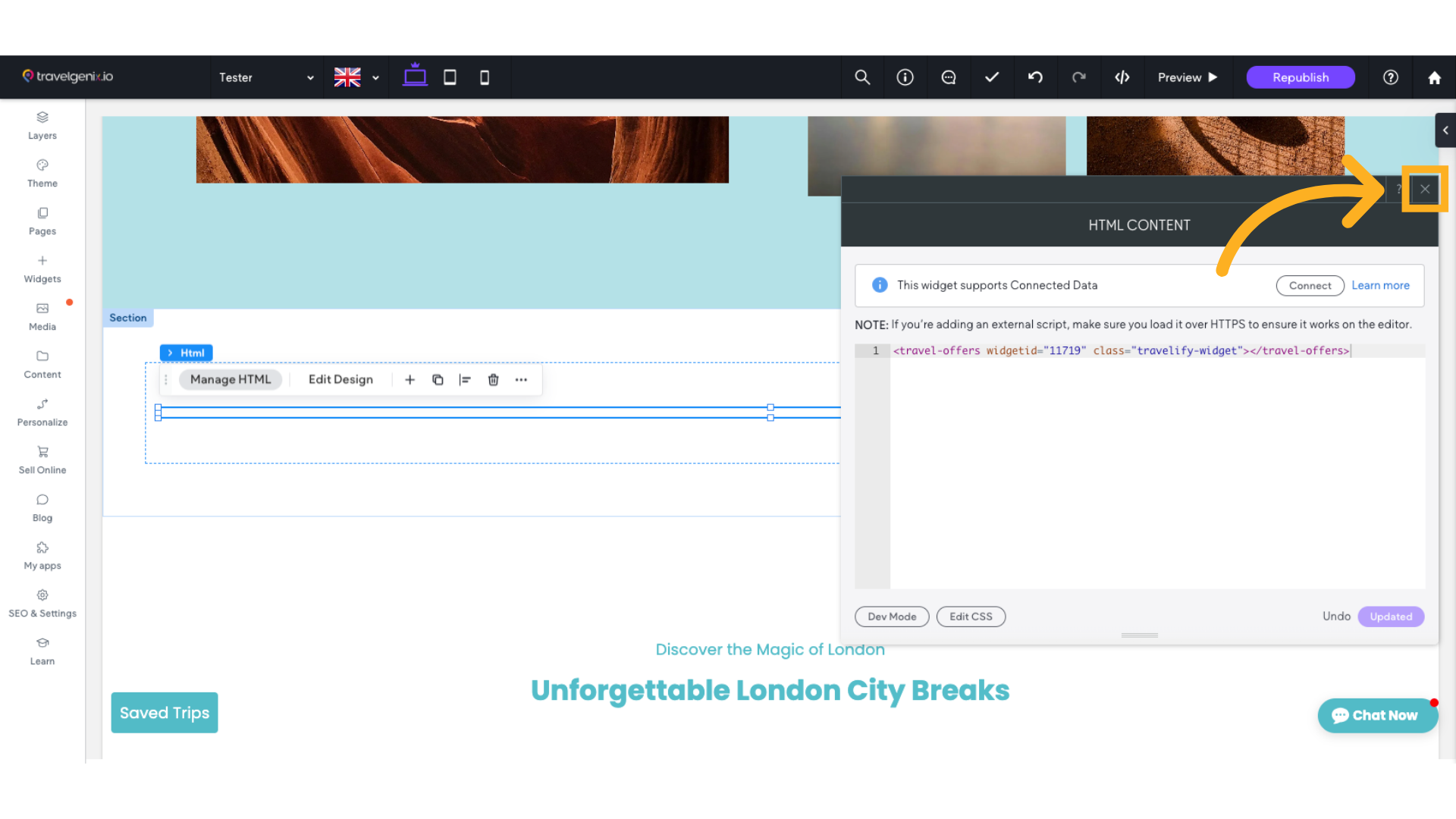This screenshot has width=1456, height=819.
Task: Delete the HTML widget with trash icon
Action: (494, 380)
